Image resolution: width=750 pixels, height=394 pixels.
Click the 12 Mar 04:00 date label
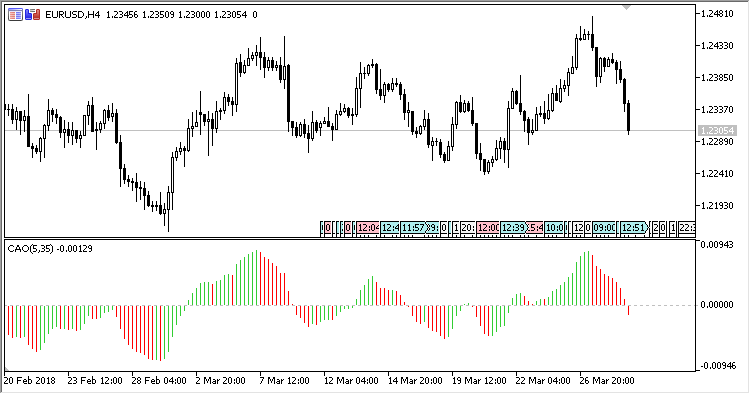click(x=351, y=381)
